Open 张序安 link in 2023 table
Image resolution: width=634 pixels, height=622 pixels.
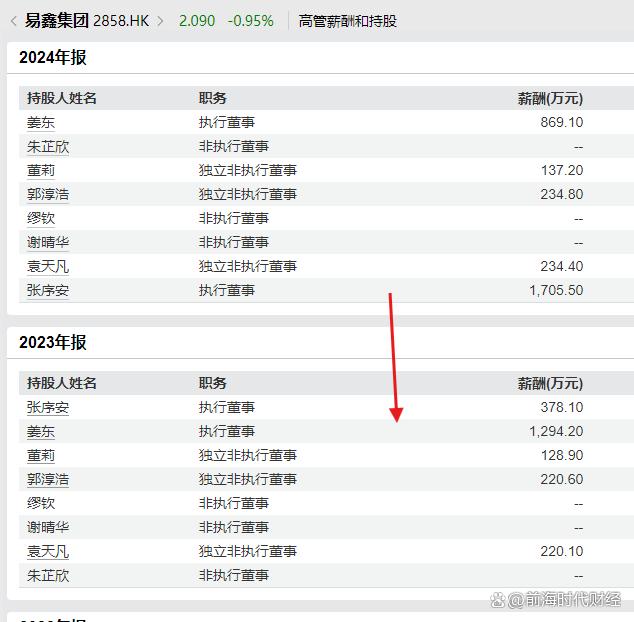pyautogui.click(x=48, y=407)
